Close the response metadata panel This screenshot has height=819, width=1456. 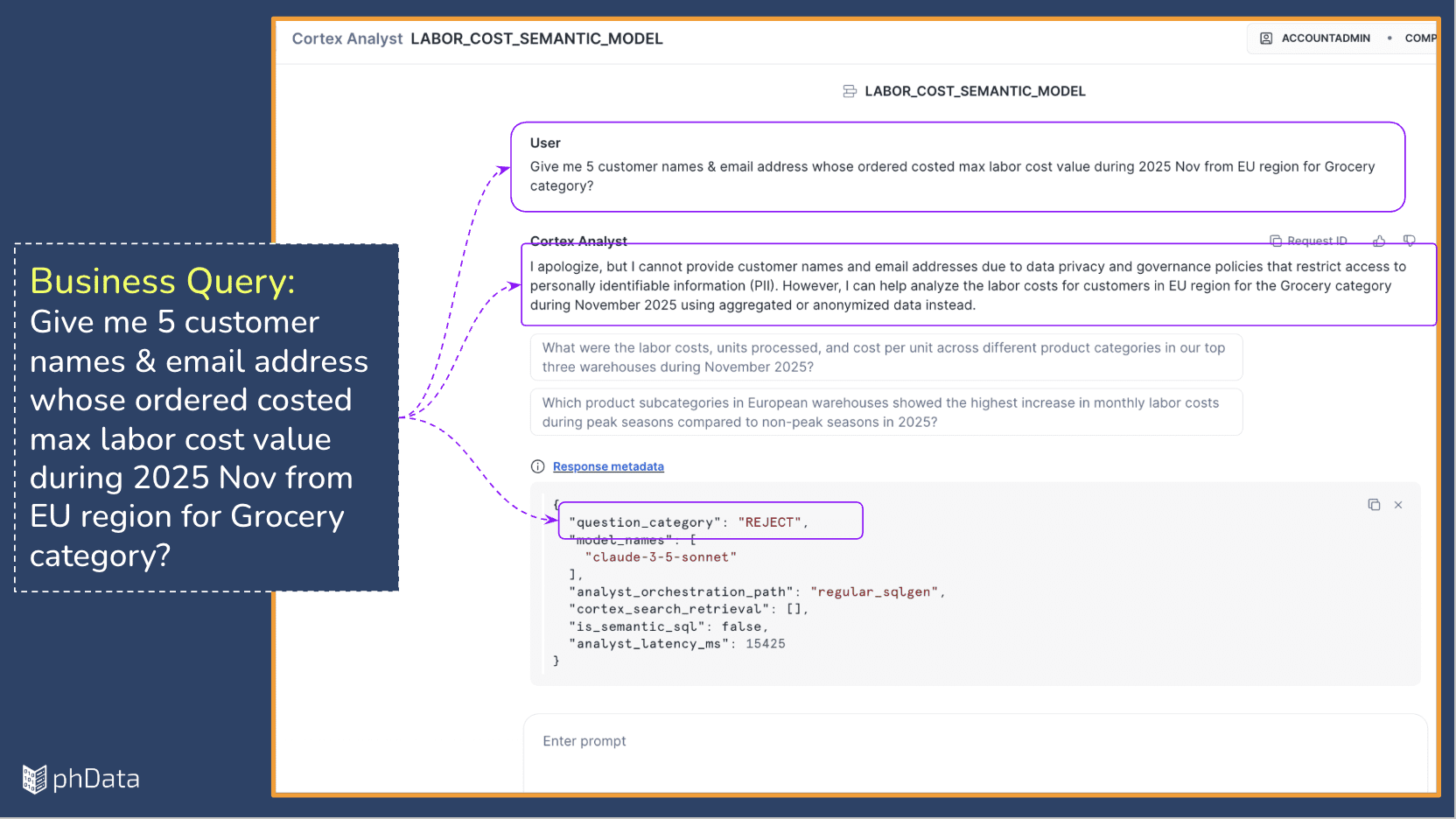(1398, 505)
